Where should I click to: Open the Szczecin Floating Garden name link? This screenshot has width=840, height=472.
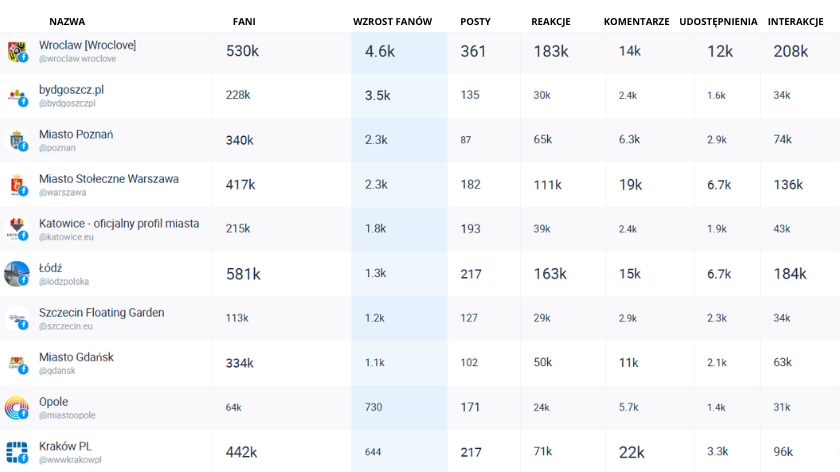101,312
